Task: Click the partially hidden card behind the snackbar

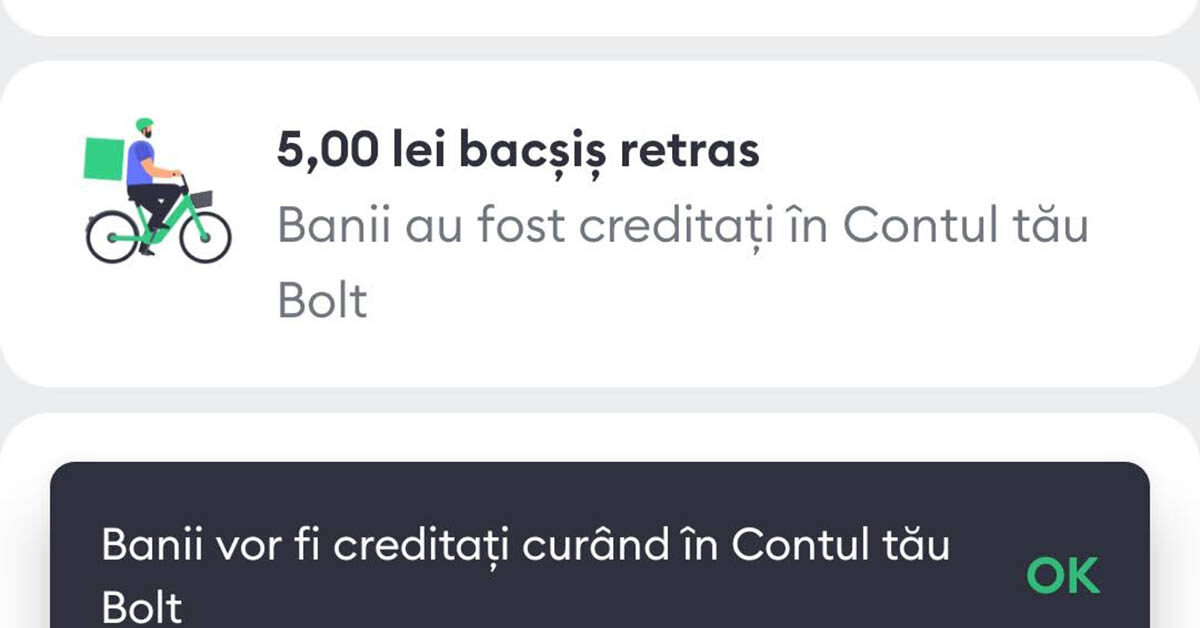Action: (x=600, y=436)
